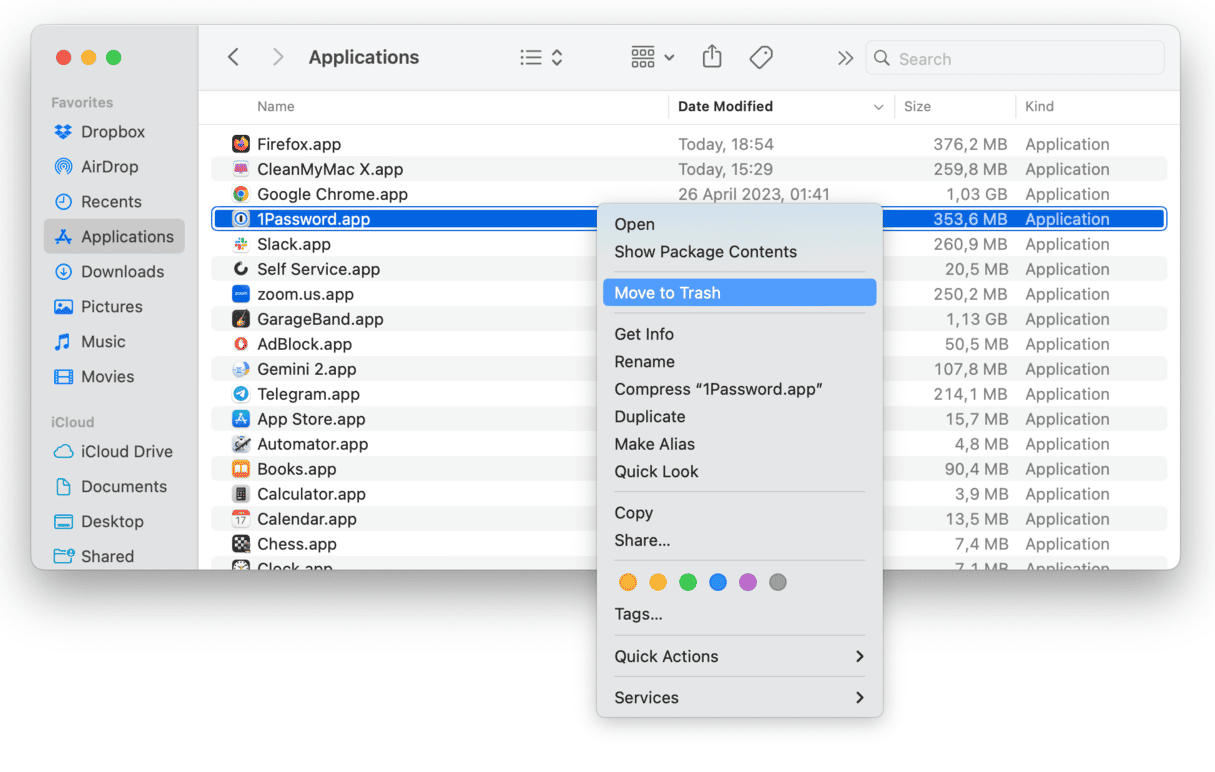Screen dimensions: 1215x772
Task: Open the list view switcher
Action: 542,58
